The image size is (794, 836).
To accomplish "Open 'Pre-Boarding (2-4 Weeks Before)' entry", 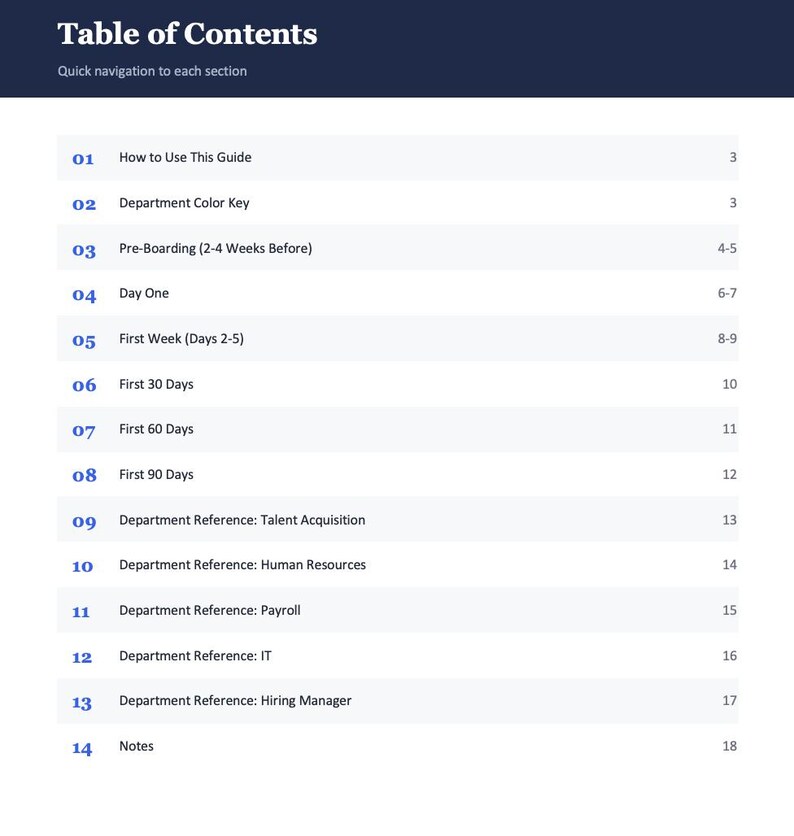I will [x=397, y=248].
